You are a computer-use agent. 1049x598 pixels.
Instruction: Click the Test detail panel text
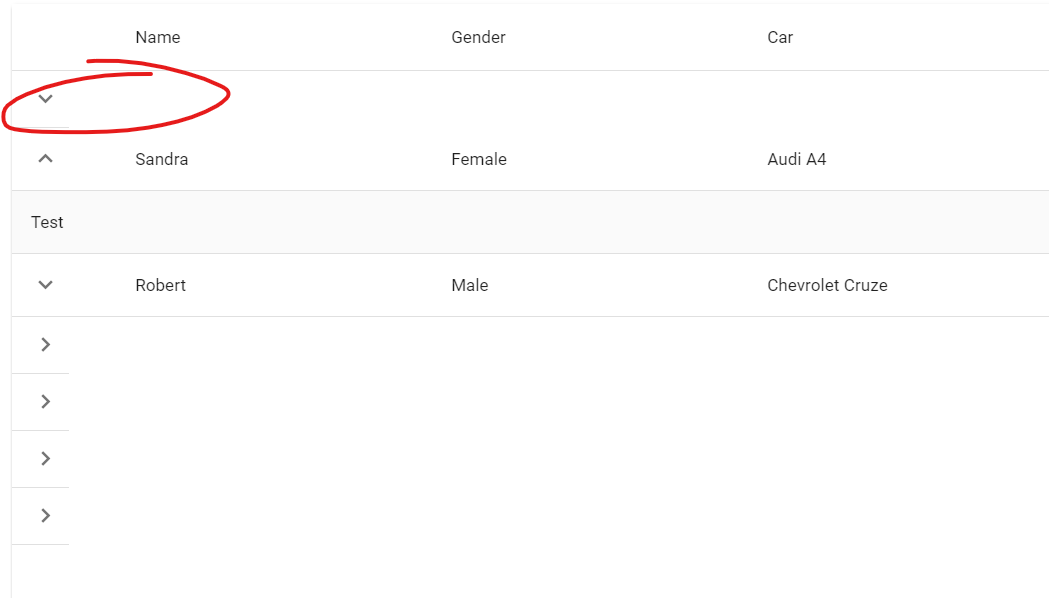[x=46, y=222]
